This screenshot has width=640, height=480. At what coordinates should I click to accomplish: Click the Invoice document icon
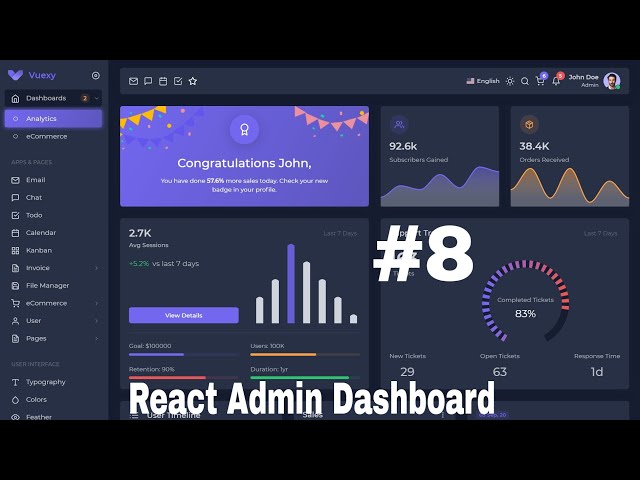click(x=16, y=268)
